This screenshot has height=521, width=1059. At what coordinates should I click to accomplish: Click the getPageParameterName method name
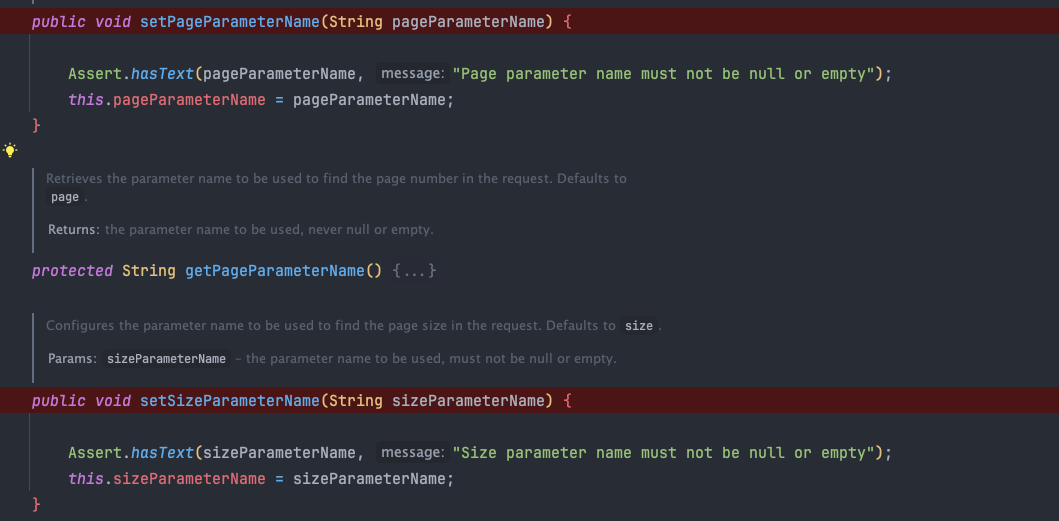275,271
